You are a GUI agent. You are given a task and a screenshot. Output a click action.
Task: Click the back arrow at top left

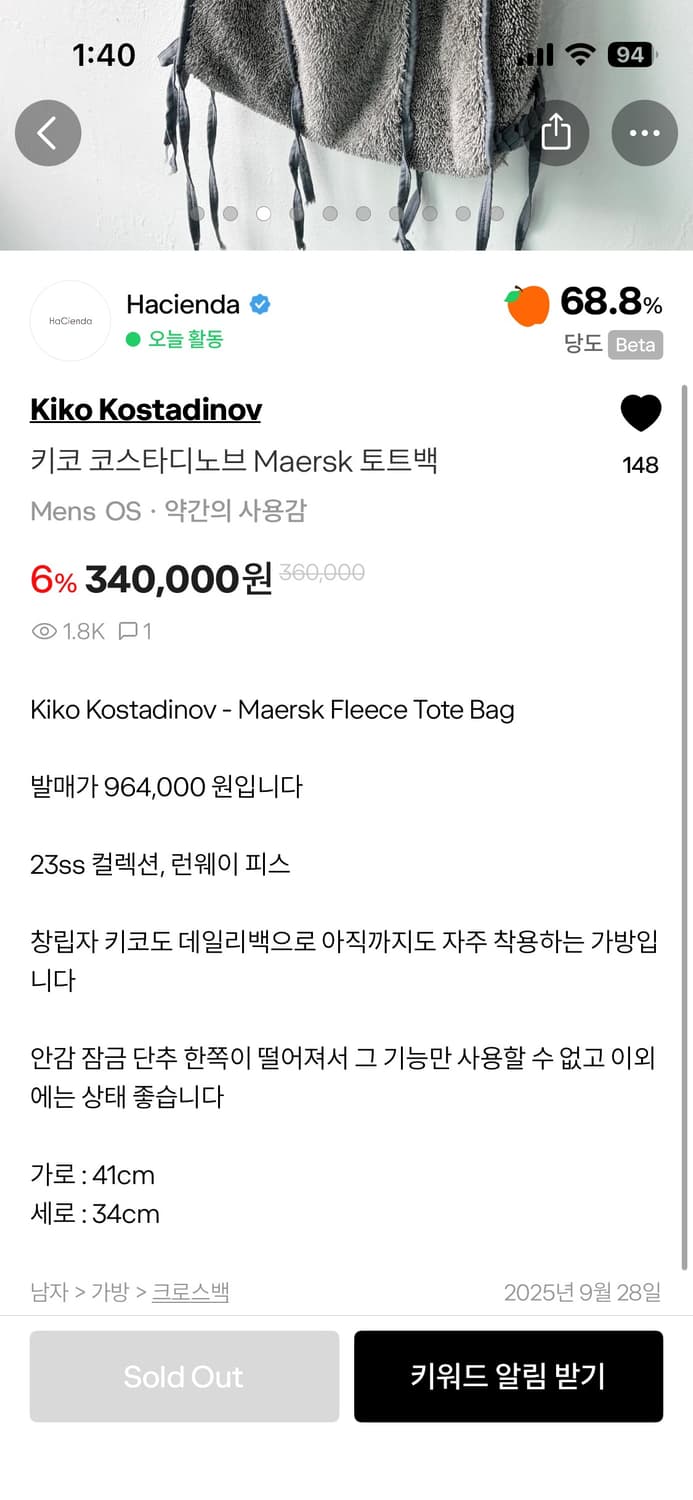pyautogui.click(x=47, y=132)
